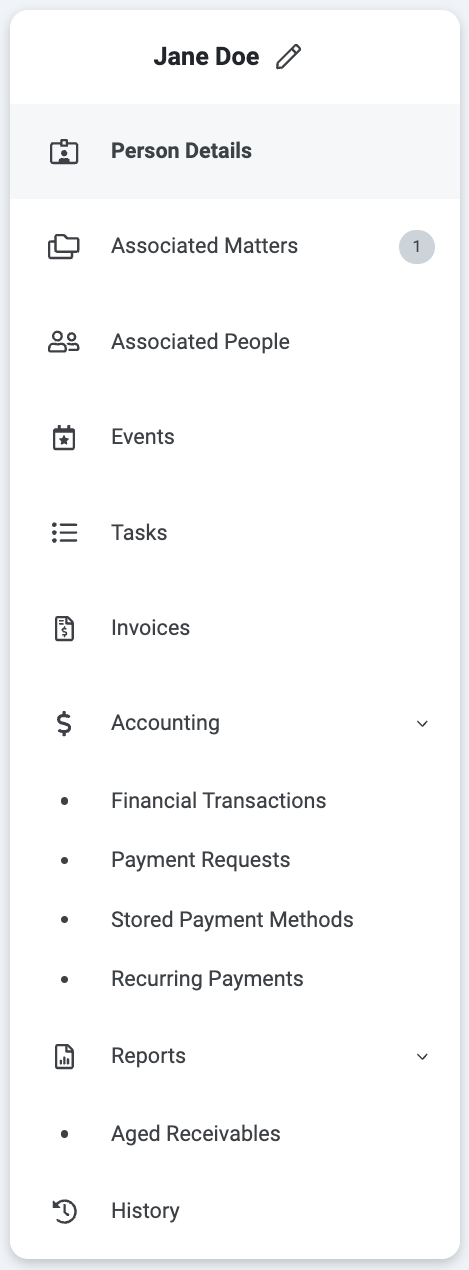Click the Associated Matters folder icon
This screenshot has width=469, height=1270.
(64, 246)
